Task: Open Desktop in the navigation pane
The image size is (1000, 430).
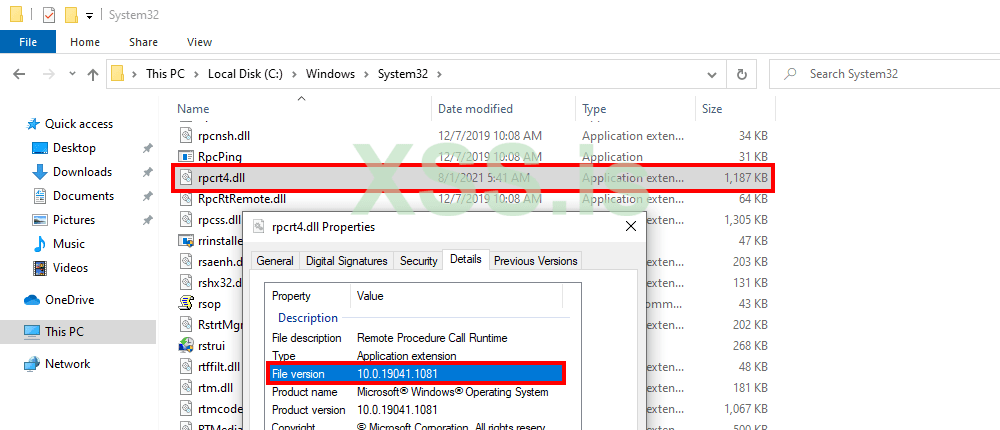Action: pos(74,148)
